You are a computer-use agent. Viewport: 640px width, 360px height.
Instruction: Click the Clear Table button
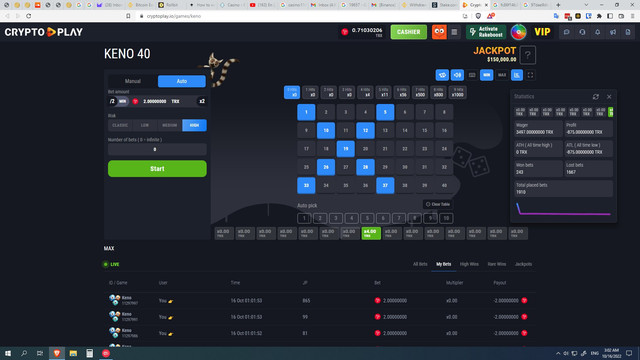click(438, 204)
